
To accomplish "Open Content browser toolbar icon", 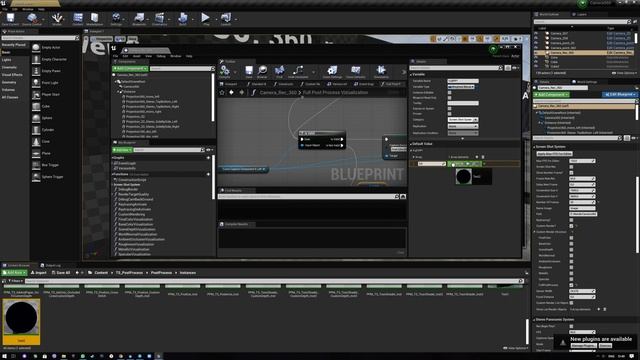I will 78,18.
